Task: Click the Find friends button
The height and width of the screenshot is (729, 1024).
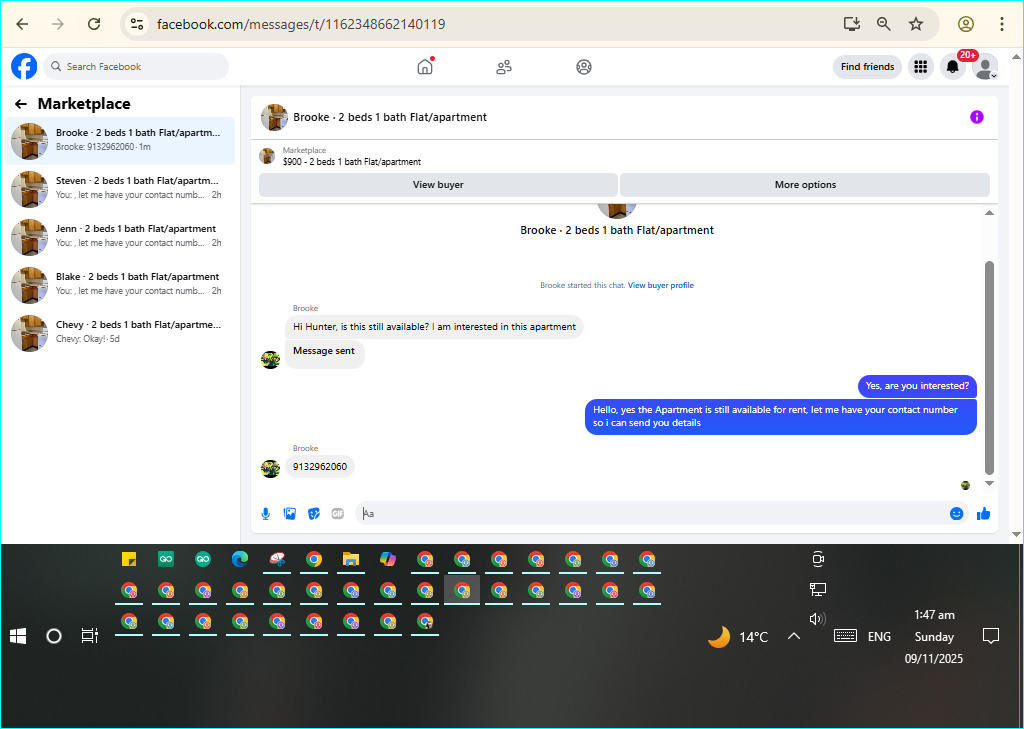Action: [x=867, y=67]
